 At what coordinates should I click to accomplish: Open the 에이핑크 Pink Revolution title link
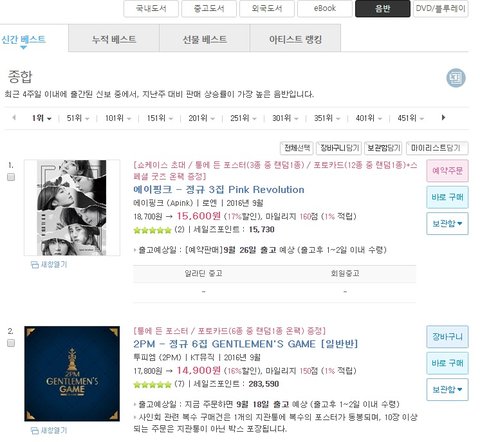click(219, 189)
